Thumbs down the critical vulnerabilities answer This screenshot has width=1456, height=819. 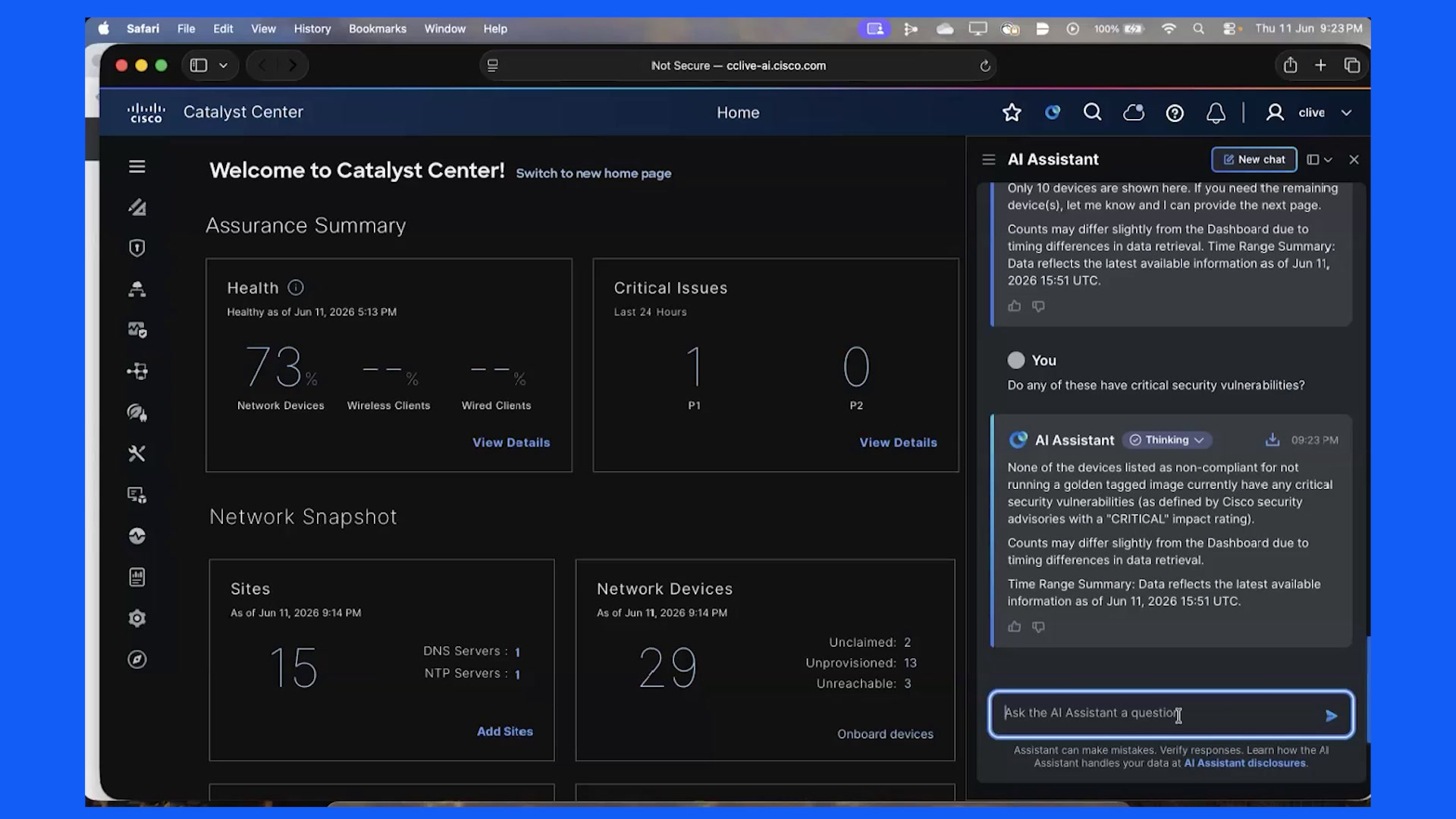click(1038, 626)
